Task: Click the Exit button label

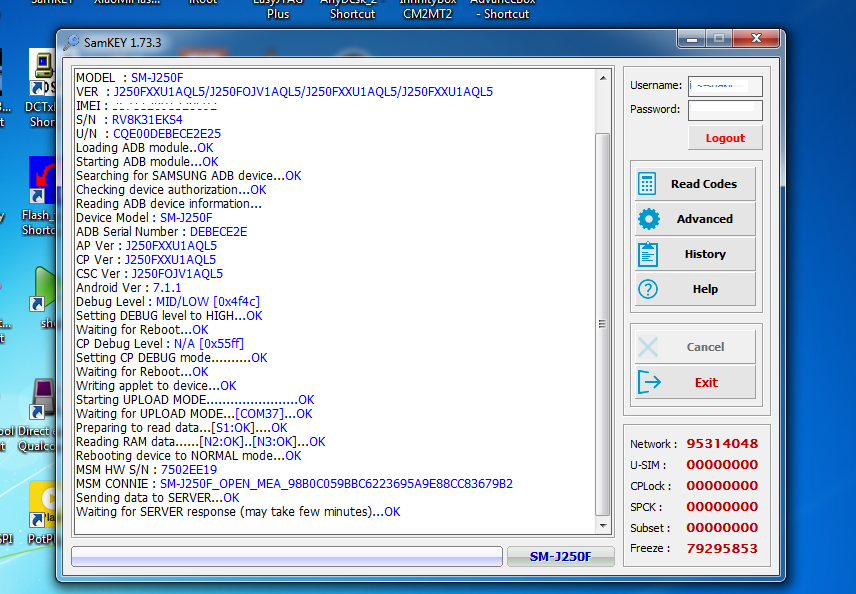Action: coord(706,383)
